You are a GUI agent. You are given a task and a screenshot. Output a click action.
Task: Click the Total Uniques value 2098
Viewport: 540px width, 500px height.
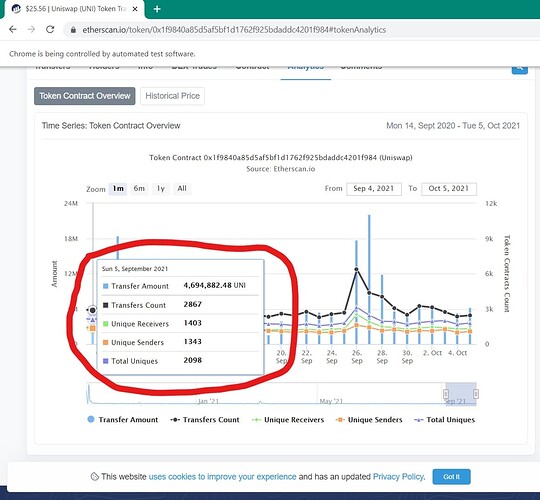193,360
